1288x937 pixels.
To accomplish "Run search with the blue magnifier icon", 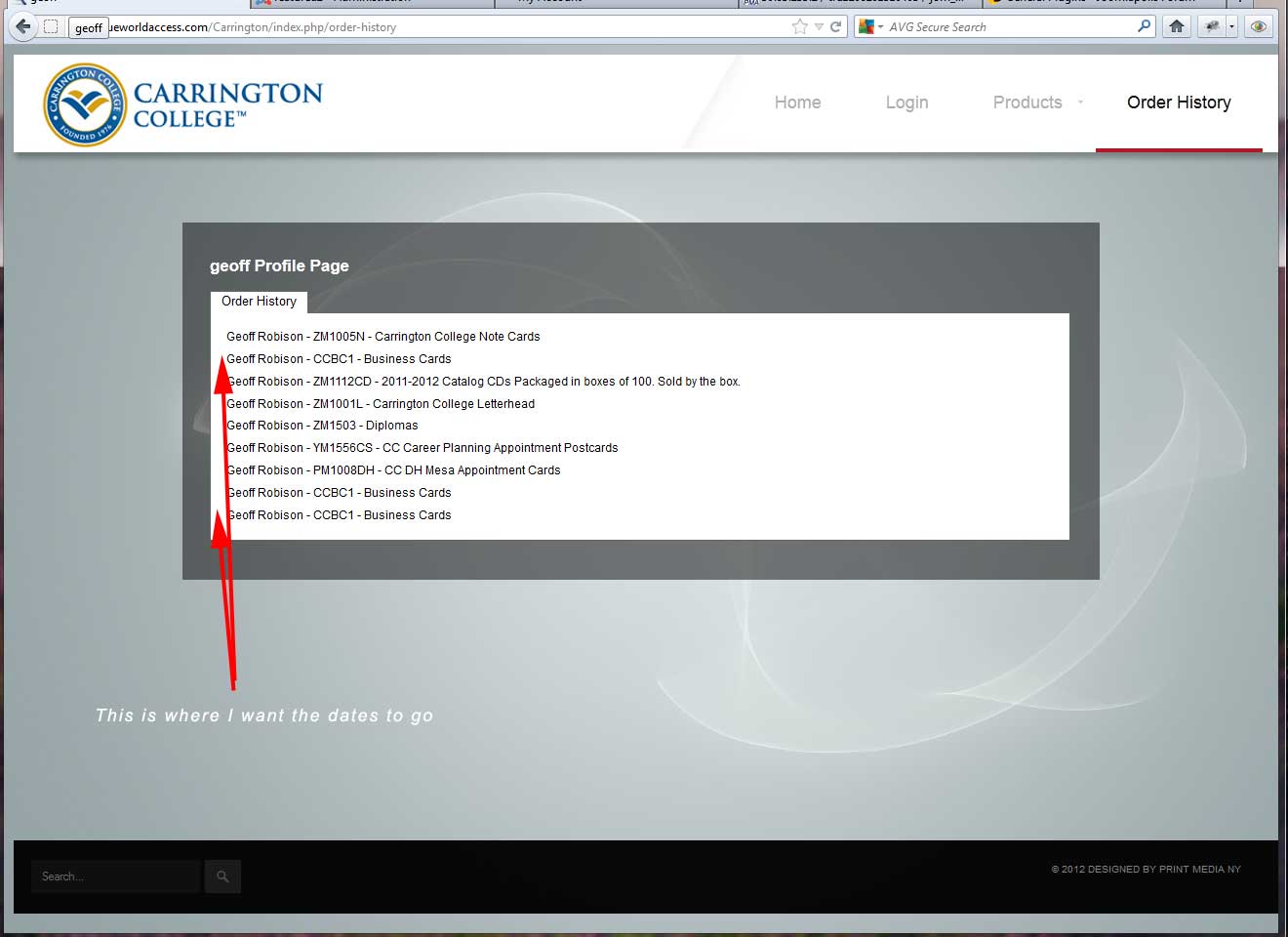I will pyautogui.click(x=1145, y=26).
